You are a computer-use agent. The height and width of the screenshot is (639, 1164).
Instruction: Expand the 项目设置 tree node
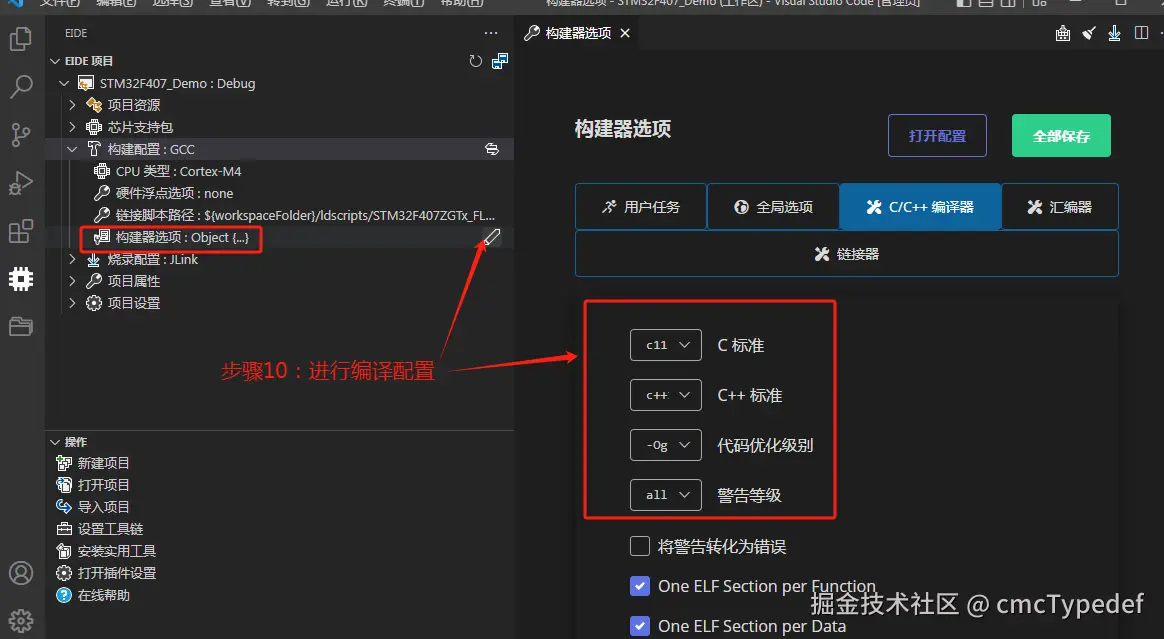click(x=72, y=303)
